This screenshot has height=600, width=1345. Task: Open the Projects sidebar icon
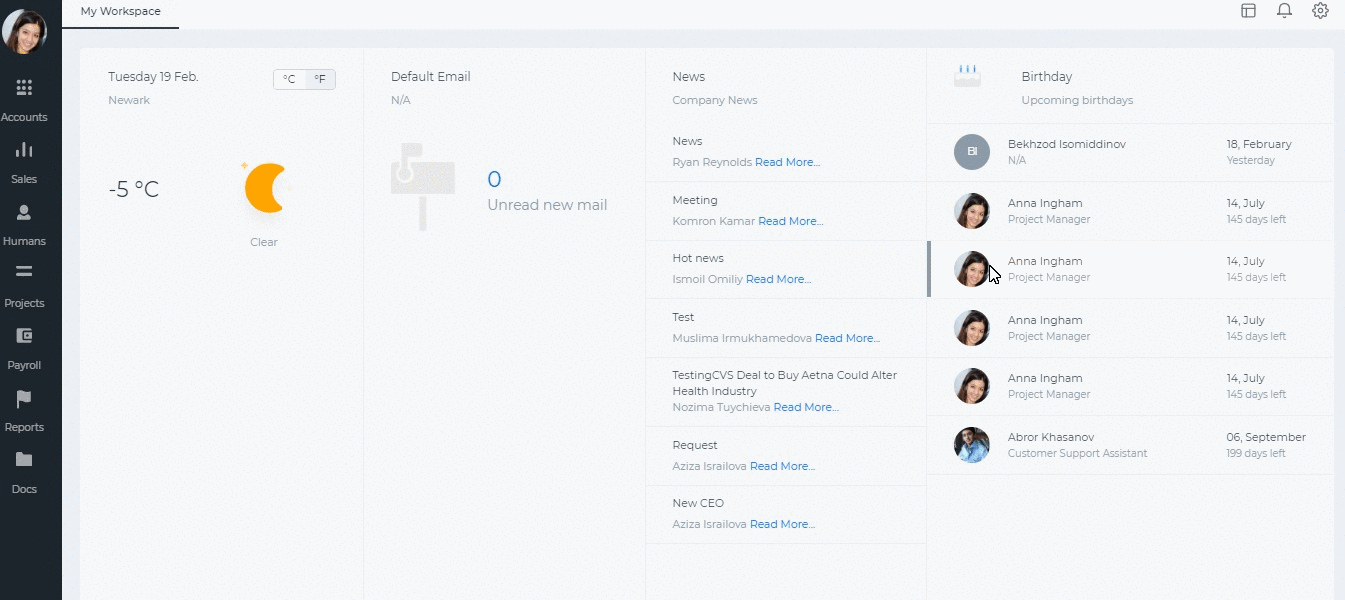(x=24, y=272)
